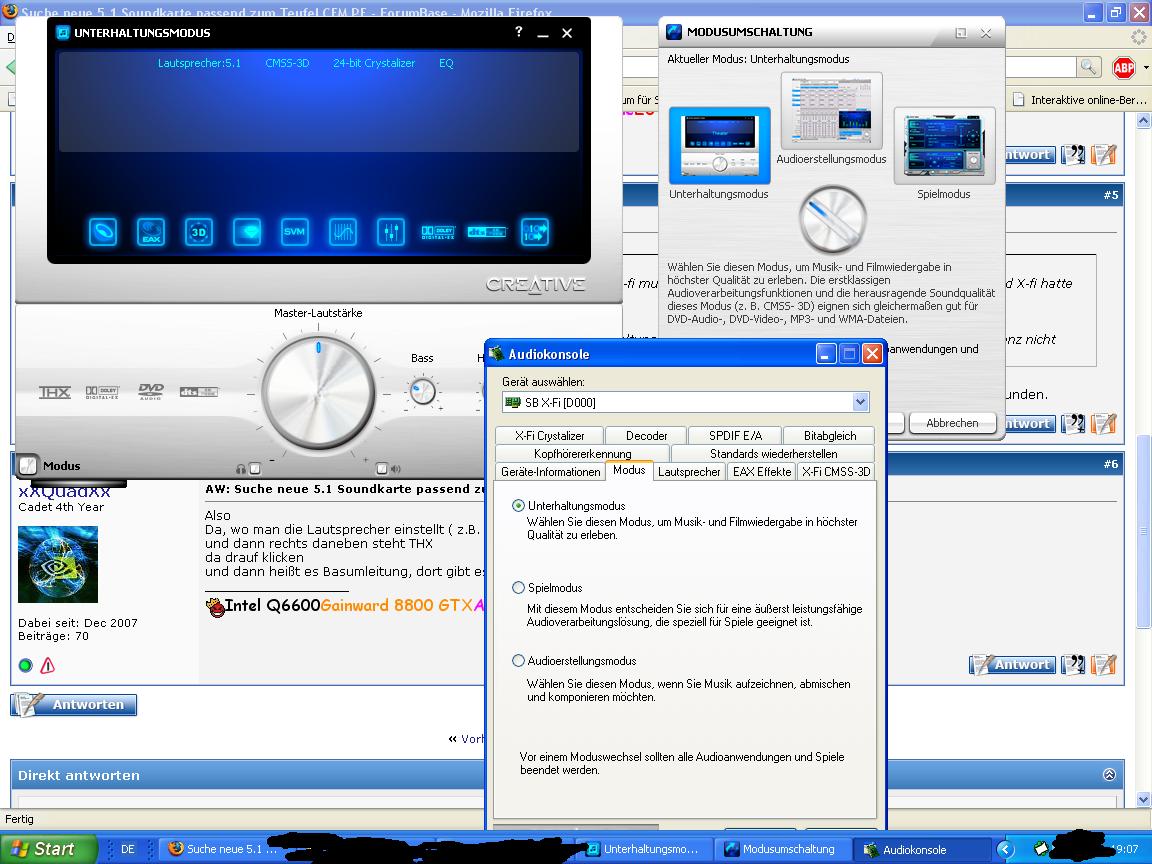The image size is (1152, 864).
Task: Open the Standards wiederherstellen tab
Action: [x=773, y=453]
